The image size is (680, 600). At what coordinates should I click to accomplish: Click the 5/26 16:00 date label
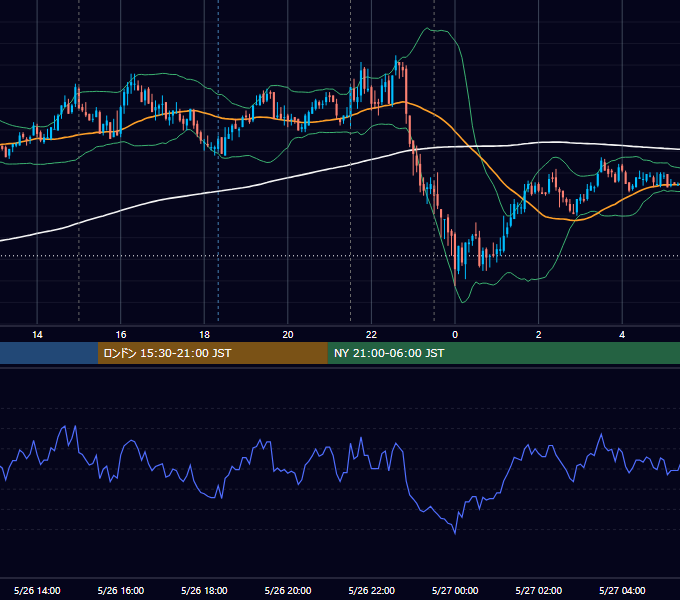point(121,590)
